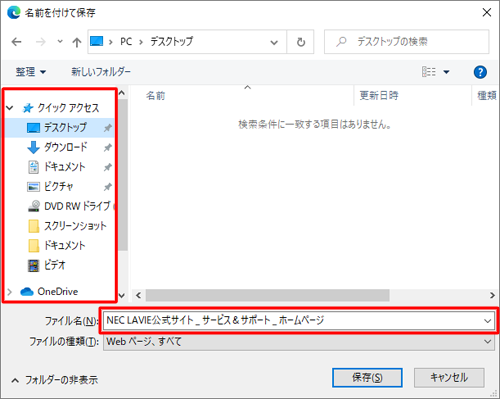
Task: Select デスクトップ in the navigation pane
Action: (65, 127)
